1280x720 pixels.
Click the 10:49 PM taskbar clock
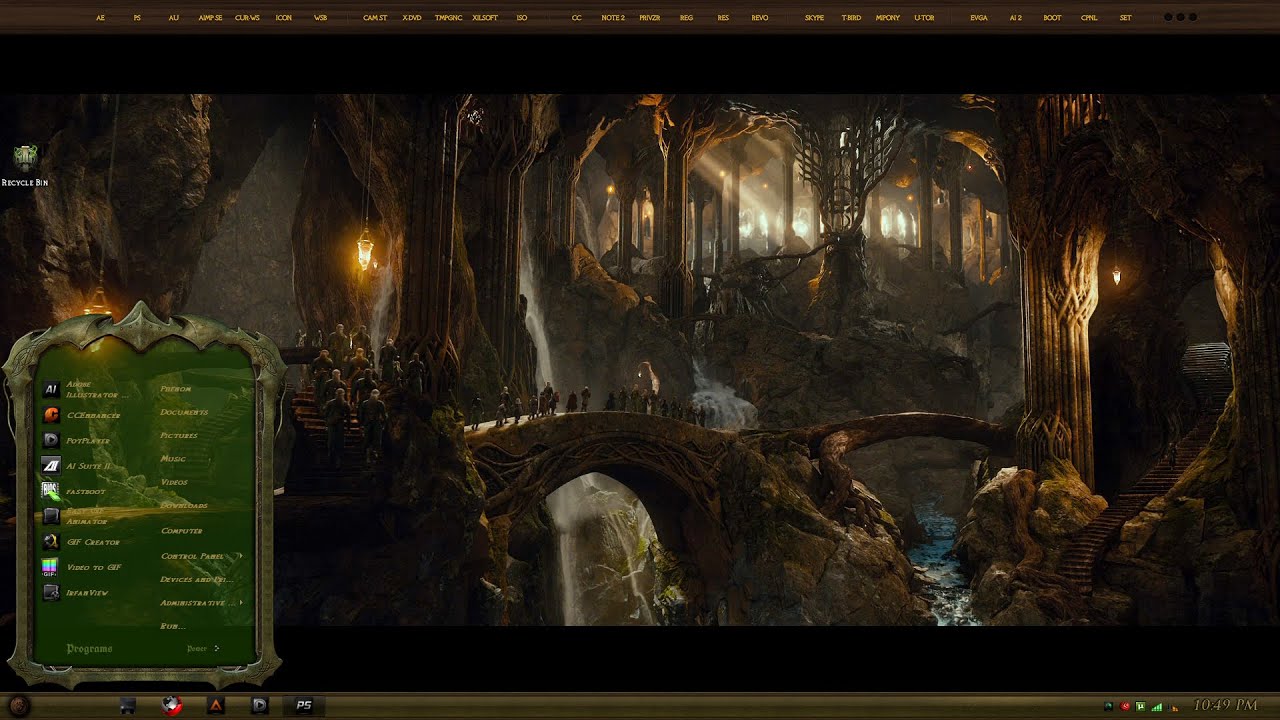[x=1226, y=706]
